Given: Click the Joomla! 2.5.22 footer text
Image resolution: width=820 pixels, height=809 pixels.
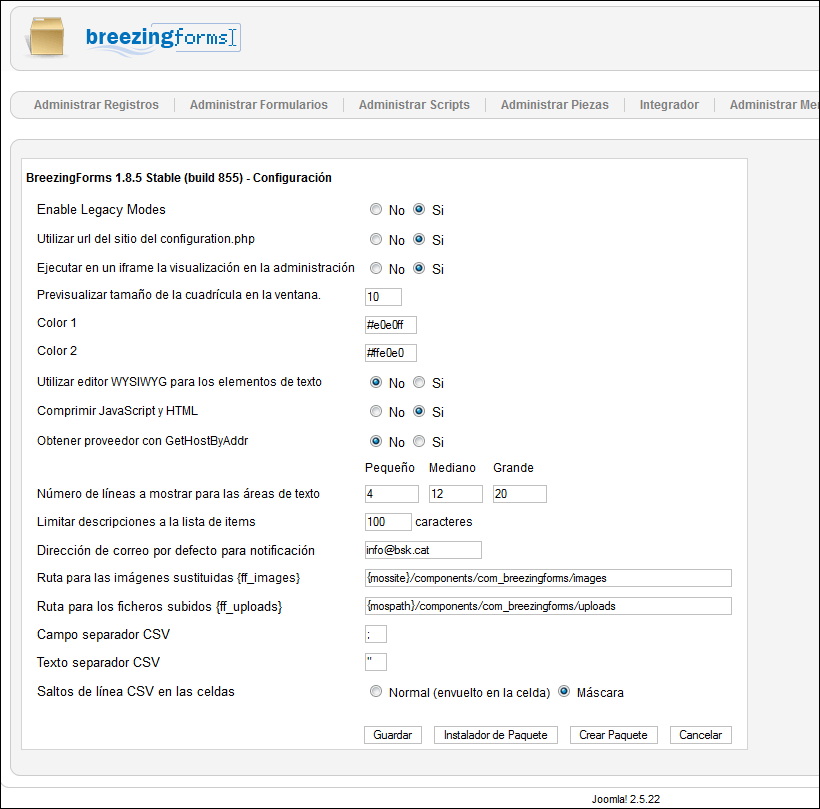Looking at the screenshot, I should point(626,799).
